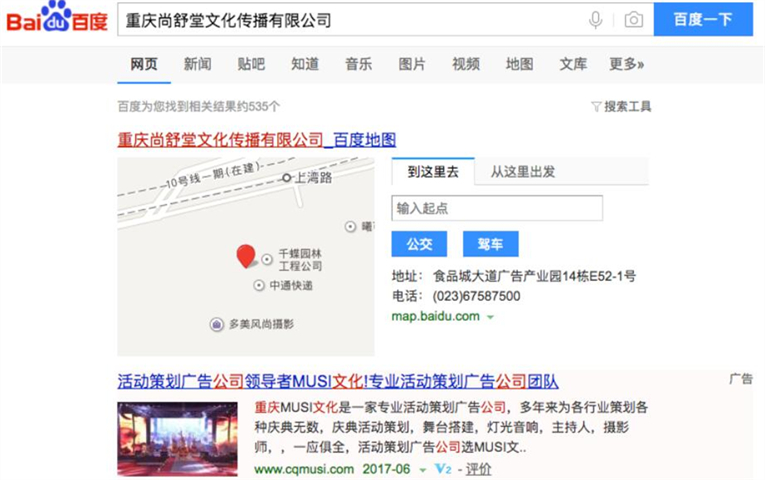Click 多美风尚摄影 map marker icon

pos(216,324)
